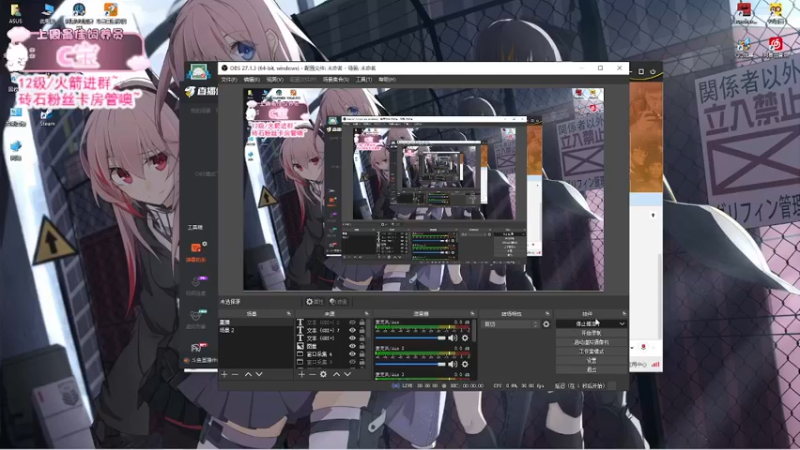Add a new source with the plus icon

click(302, 374)
